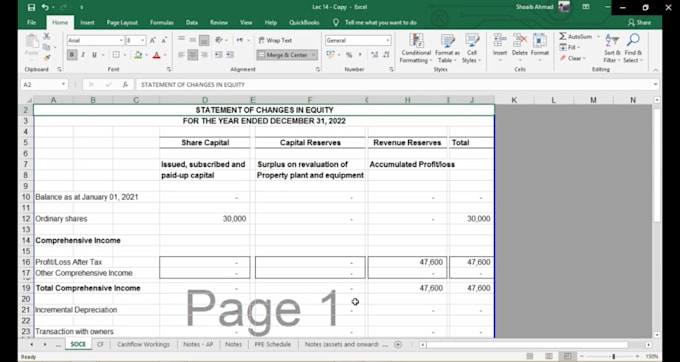This screenshot has width=680, height=362.
Task: Switch to Page Layout tab
Action: pyautogui.click(x=122, y=23)
